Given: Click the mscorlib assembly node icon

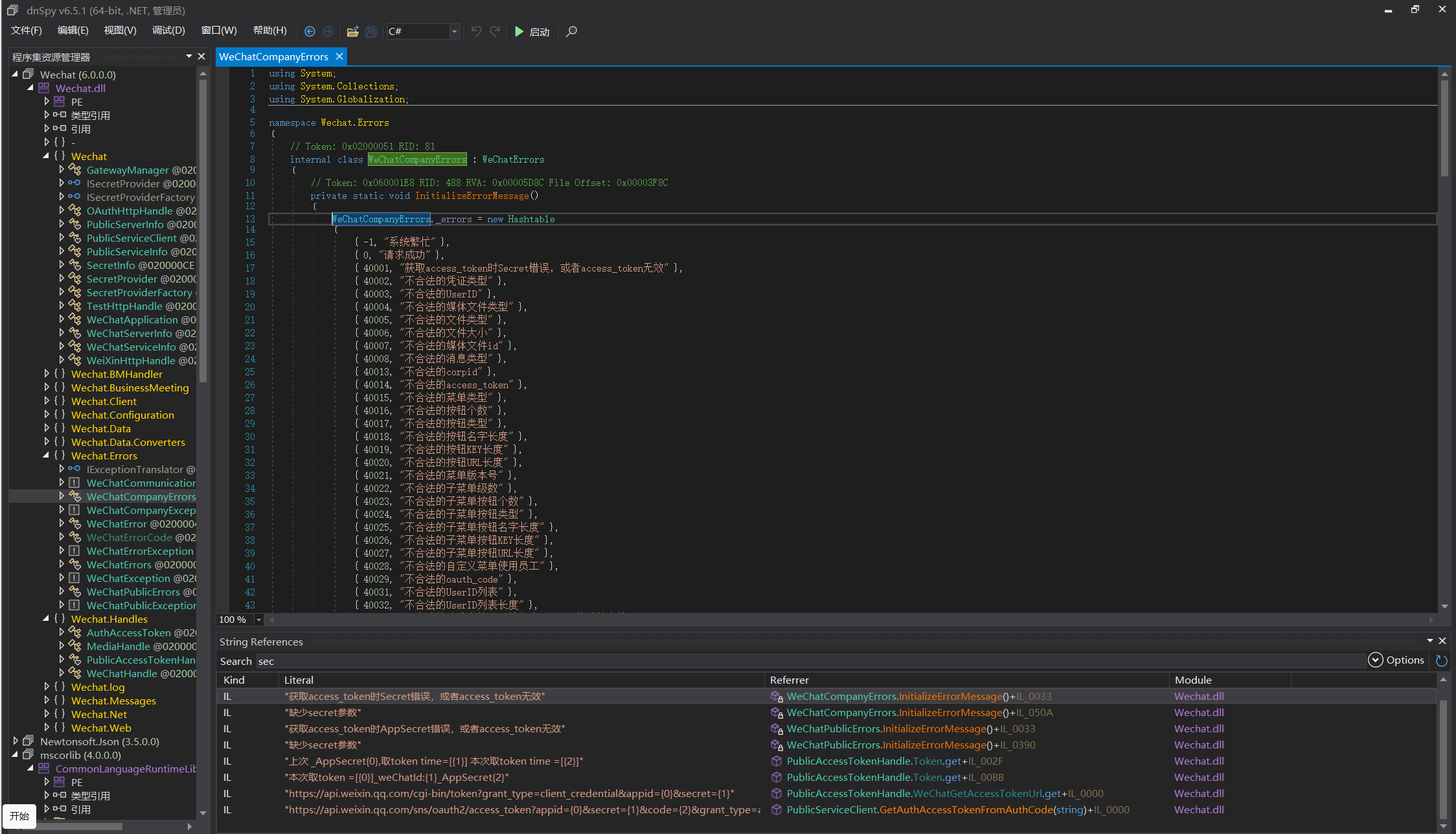Looking at the screenshot, I should (x=28, y=755).
